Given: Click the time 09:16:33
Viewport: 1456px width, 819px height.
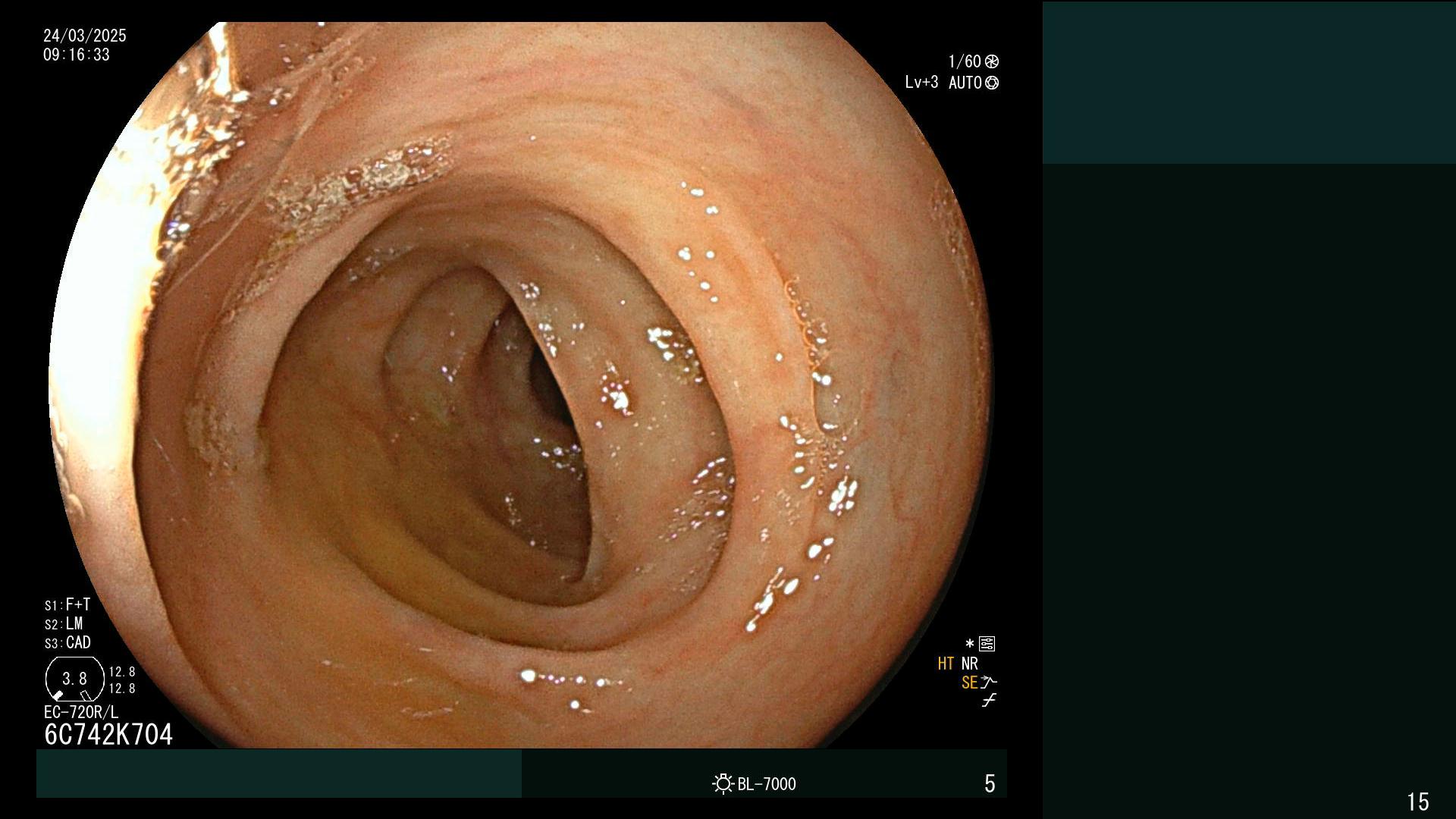Looking at the screenshot, I should 77,55.
